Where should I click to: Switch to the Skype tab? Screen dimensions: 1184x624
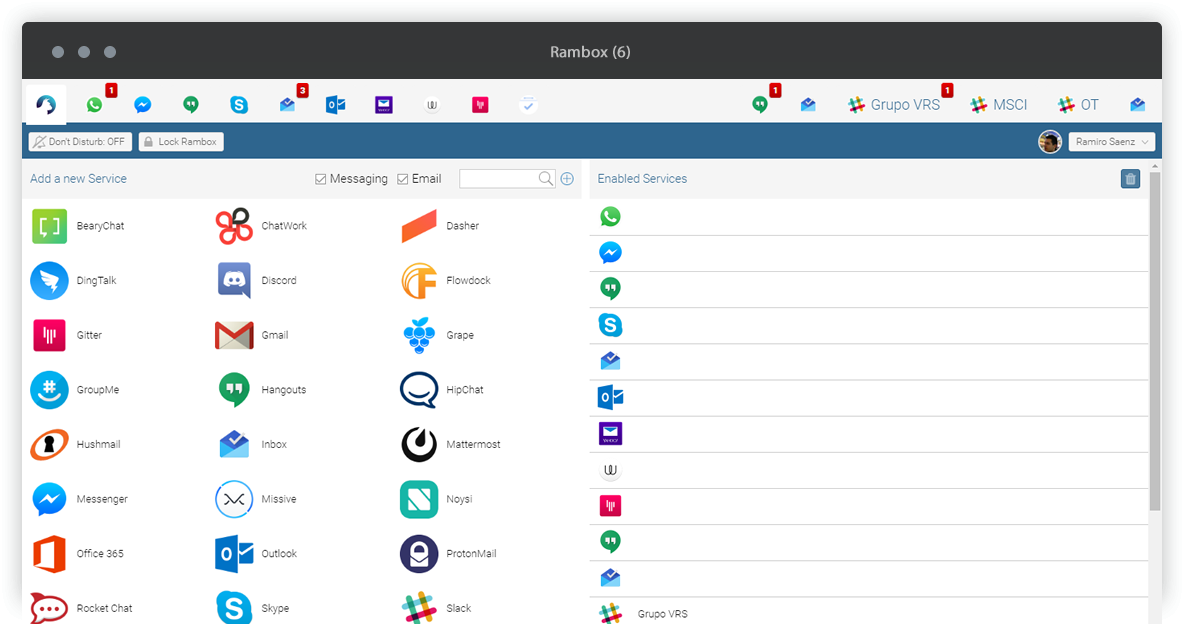(239, 105)
